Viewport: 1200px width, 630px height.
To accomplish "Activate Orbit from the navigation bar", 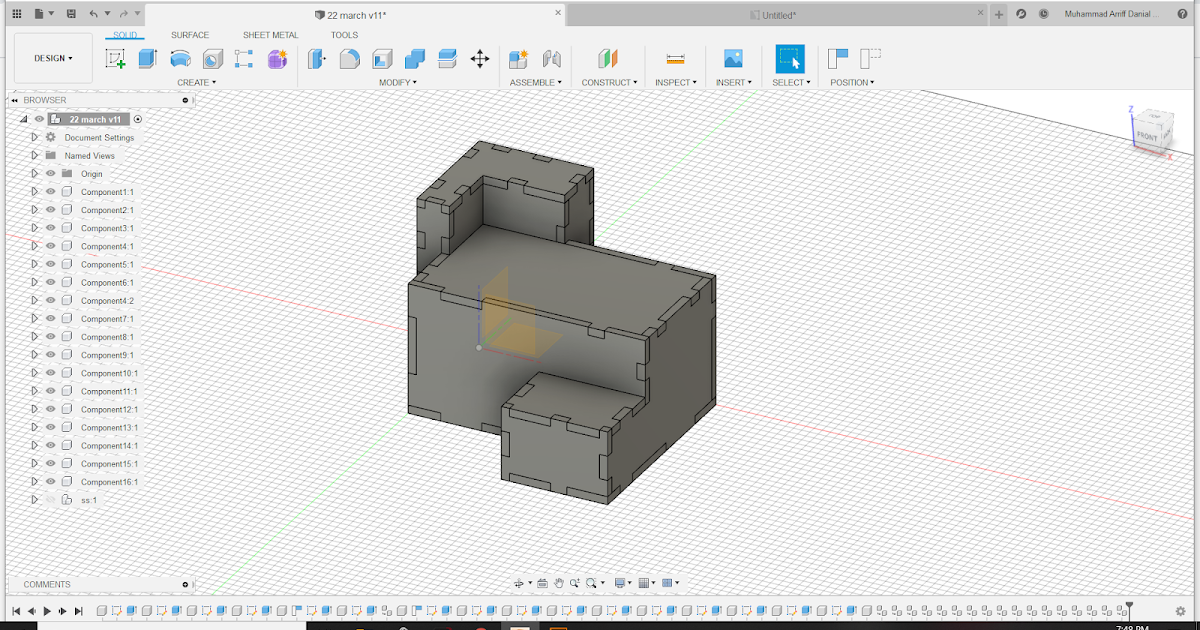I will coord(519,582).
